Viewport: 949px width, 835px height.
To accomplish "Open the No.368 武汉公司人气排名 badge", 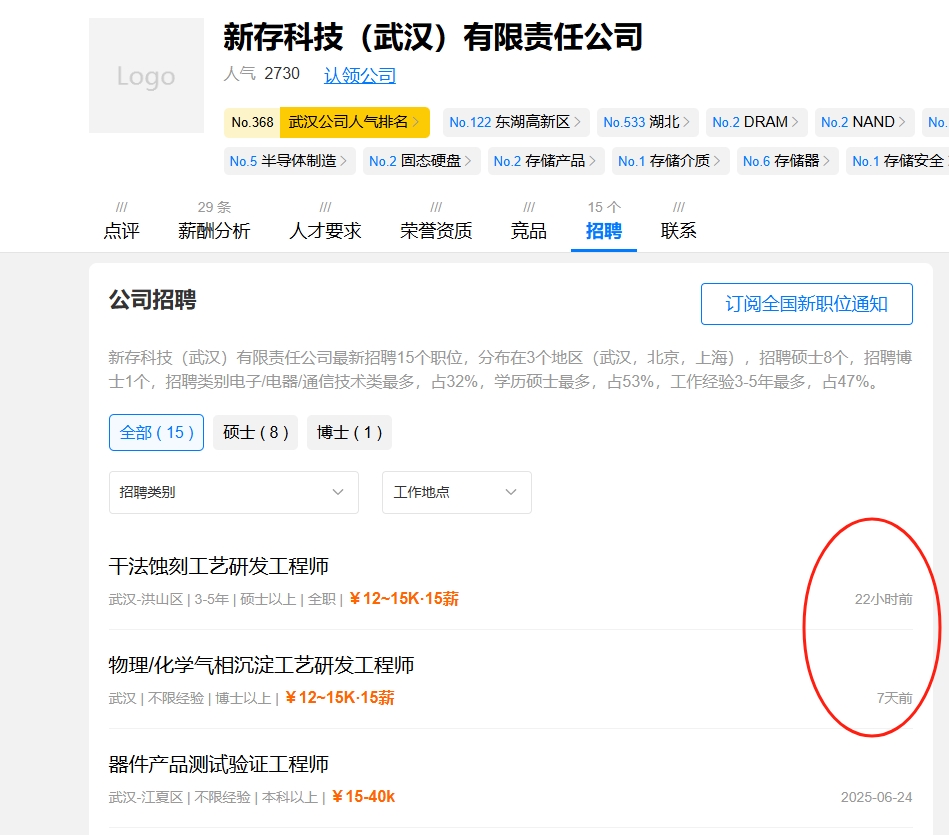I will click(x=327, y=122).
